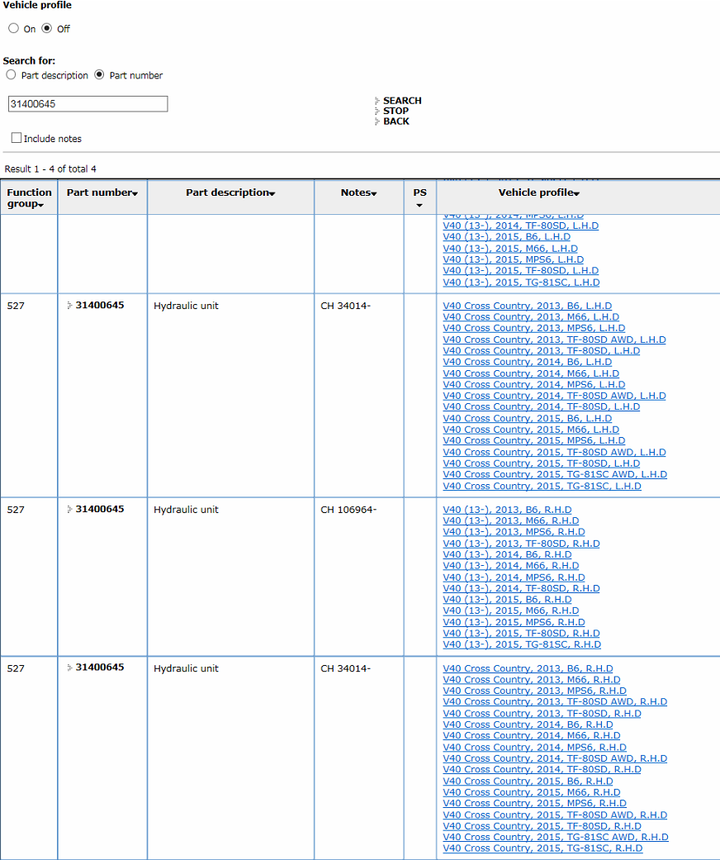Screen dimensions: 720x860
Task: Open link V40 Cross Country, 2014, TF-80SD, R.H.D
Action: coord(542,770)
